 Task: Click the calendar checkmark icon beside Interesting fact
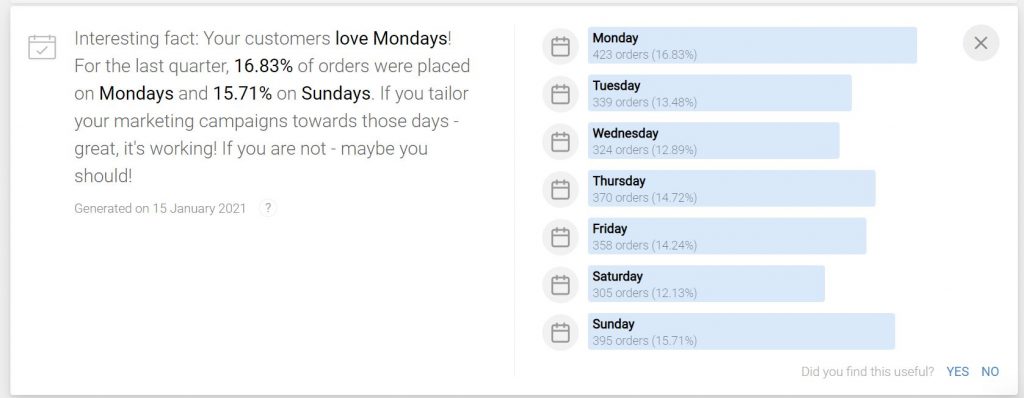(x=42, y=47)
